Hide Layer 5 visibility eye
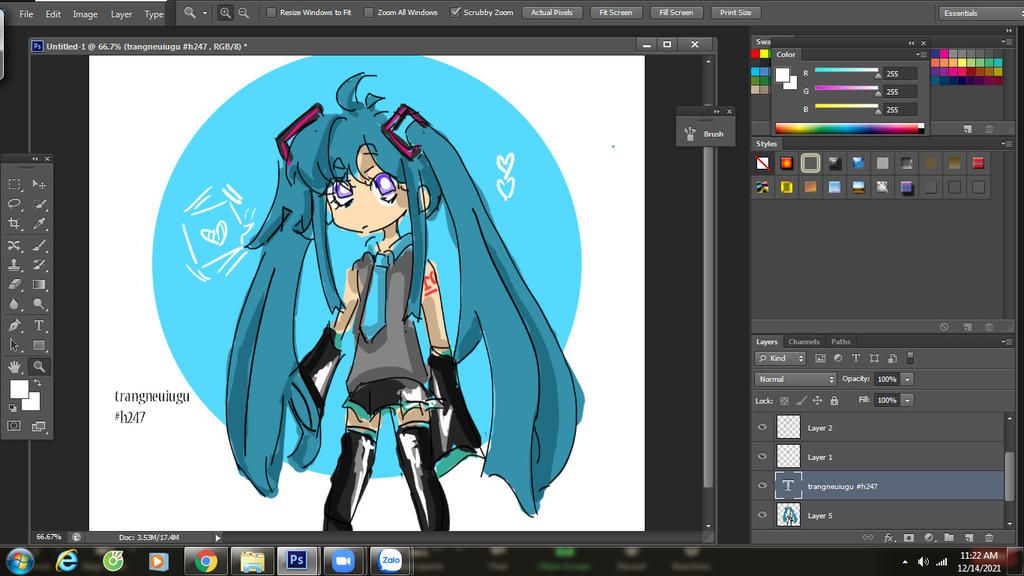1024x576 pixels. pyautogui.click(x=762, y=515)
